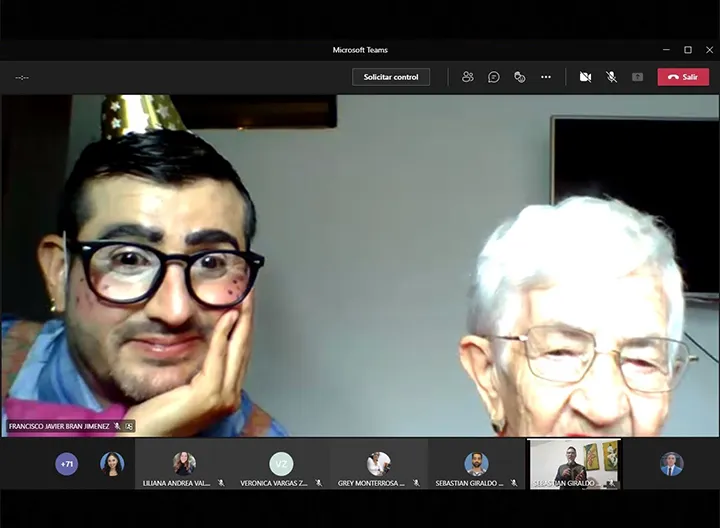This screenshot has width=720, height=528.
Task: Click the Francisco Javier Bran Jimenez name label
Action: coord(59,427)
